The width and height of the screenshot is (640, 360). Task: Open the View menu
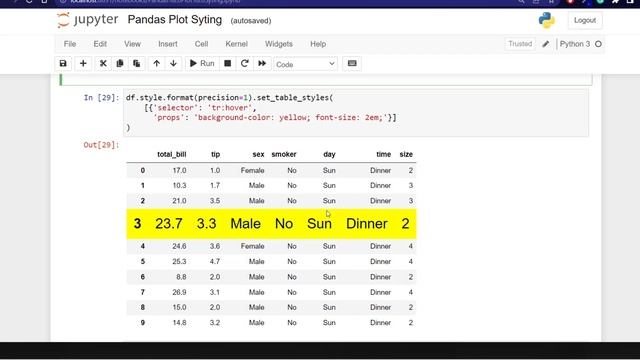point(132,44)
